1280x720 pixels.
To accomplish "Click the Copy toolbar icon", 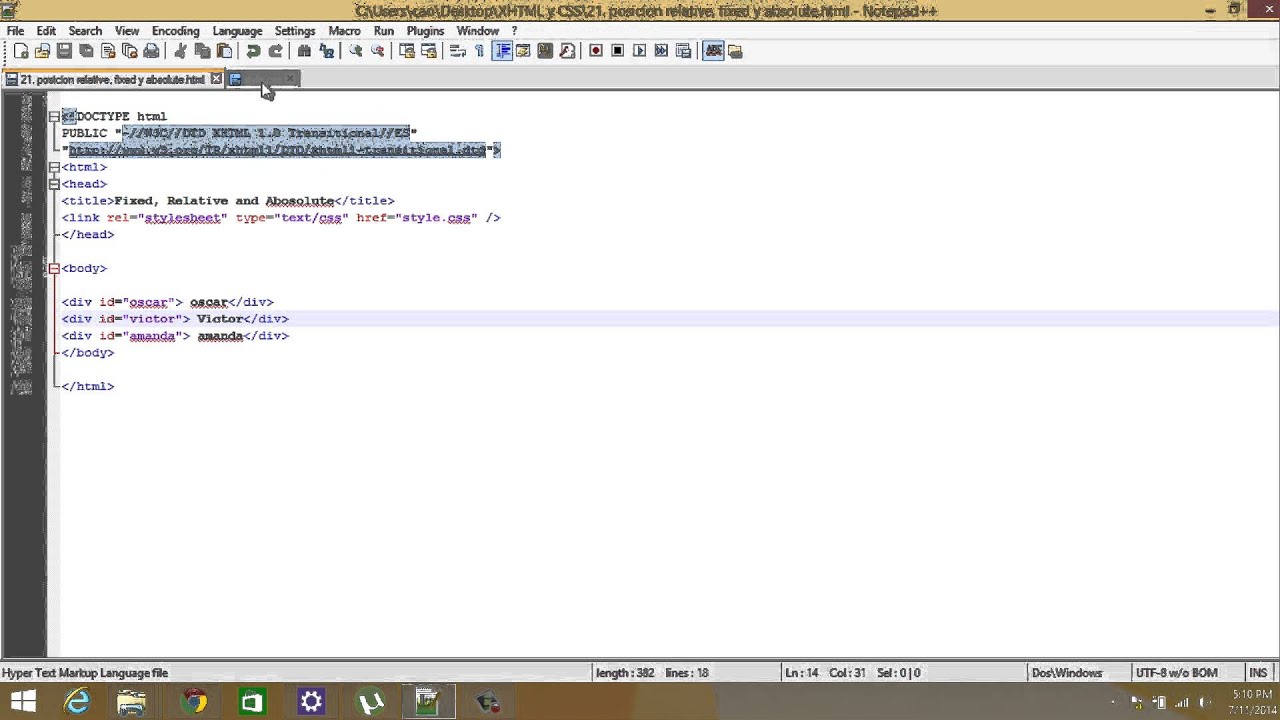I will (x=202, y=51).
